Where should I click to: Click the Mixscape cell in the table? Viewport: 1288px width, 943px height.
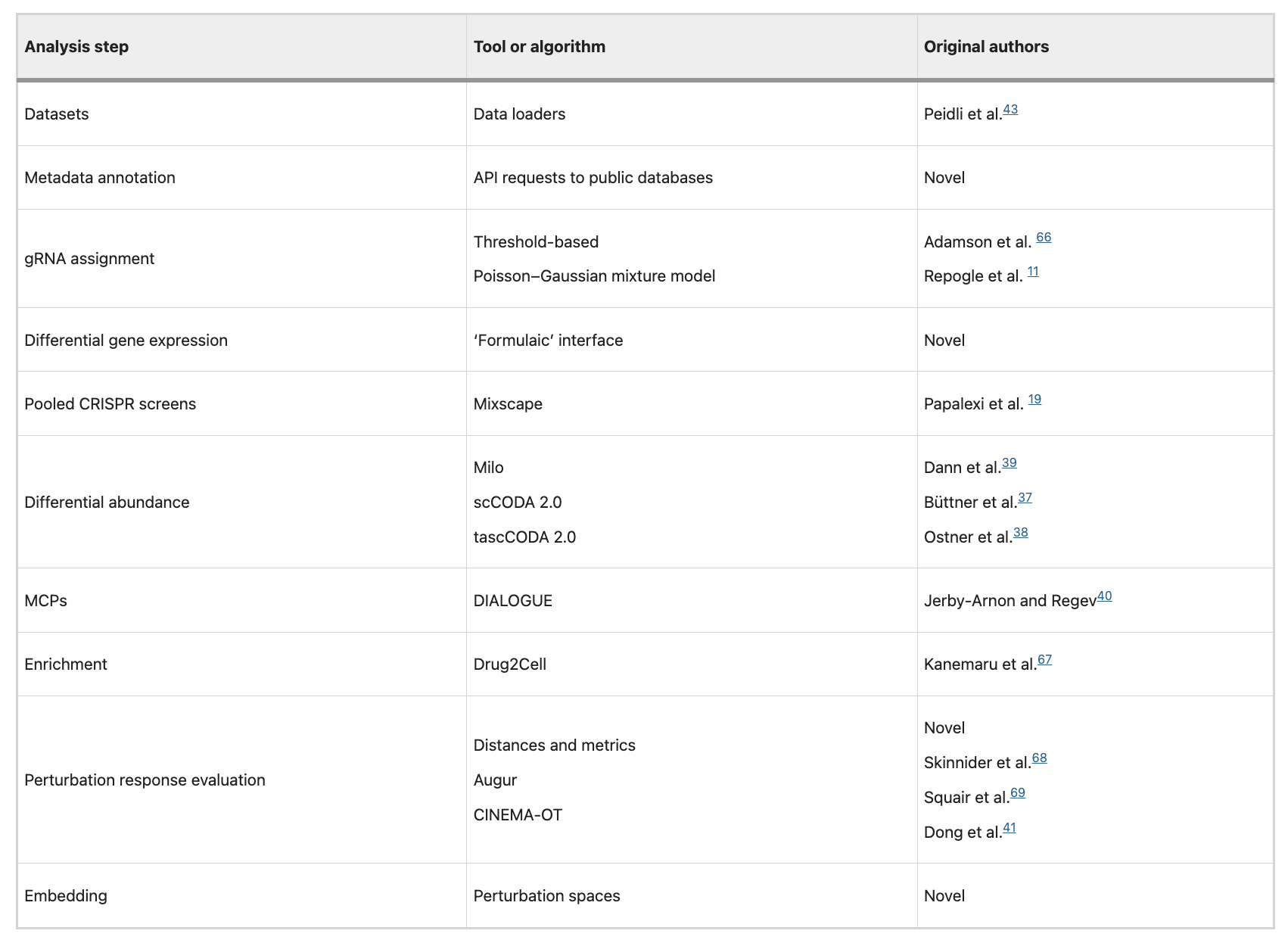coord(508,404)
